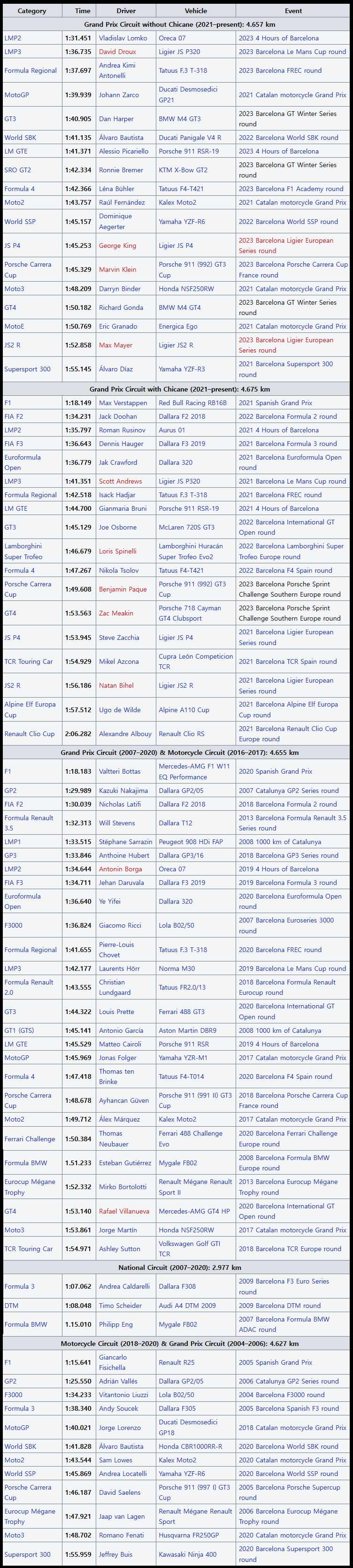Open the GT1 (GTS) category link
This screenshot has height=1568, width=353.
coord(19,1030)
